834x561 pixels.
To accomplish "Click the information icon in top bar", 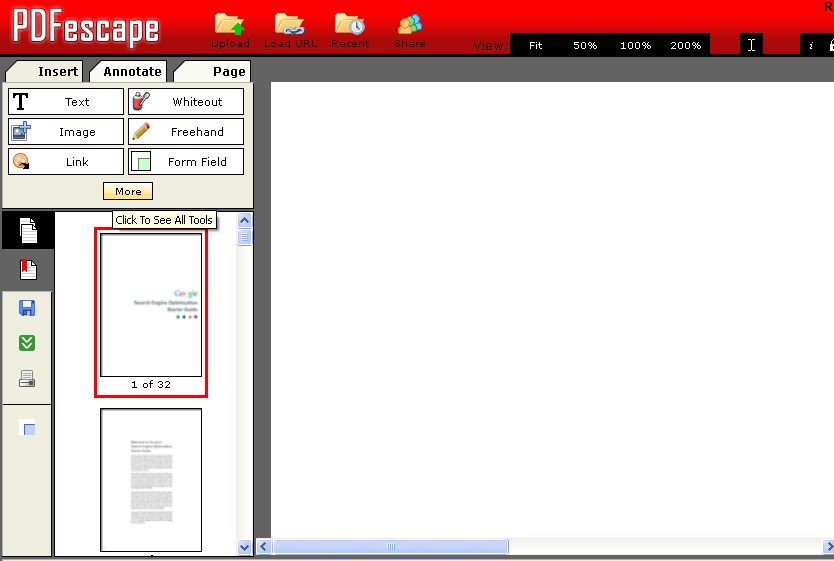I will point(811,46).
